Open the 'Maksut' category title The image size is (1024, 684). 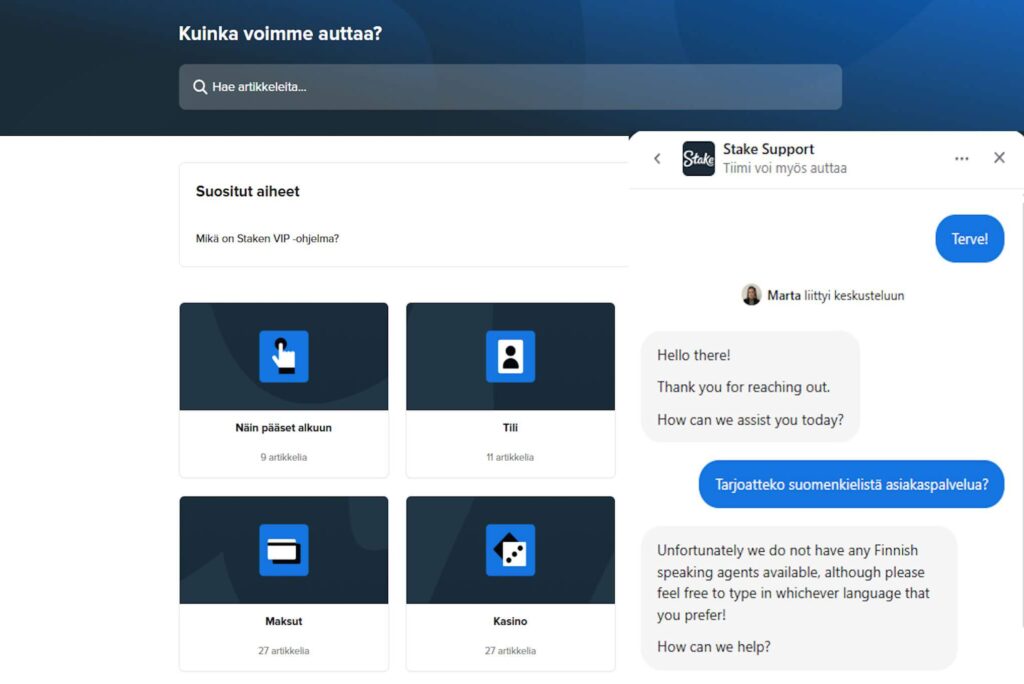pyautogui.click(x=284, y=621)
